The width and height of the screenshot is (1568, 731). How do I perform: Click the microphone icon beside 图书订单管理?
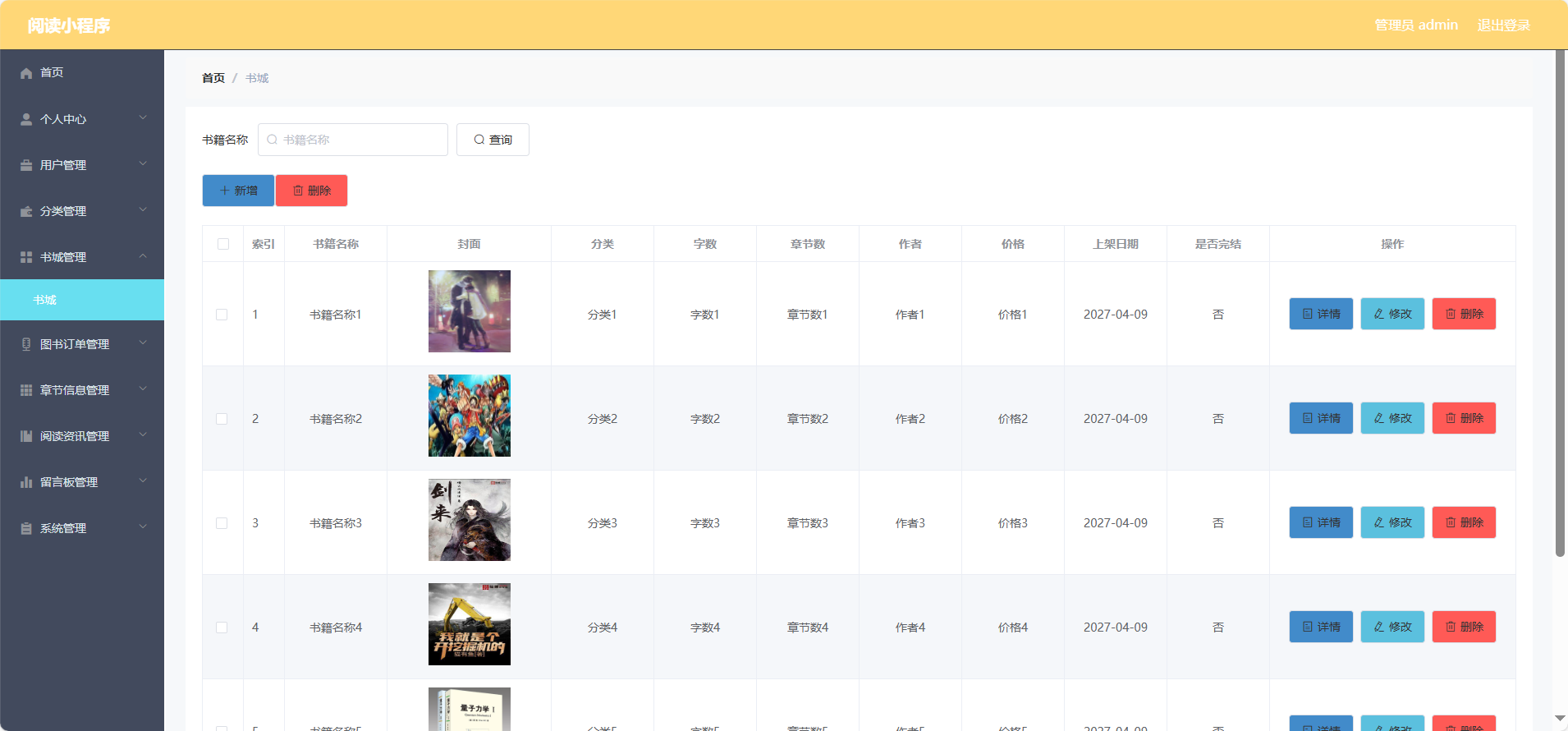[26, 344]
